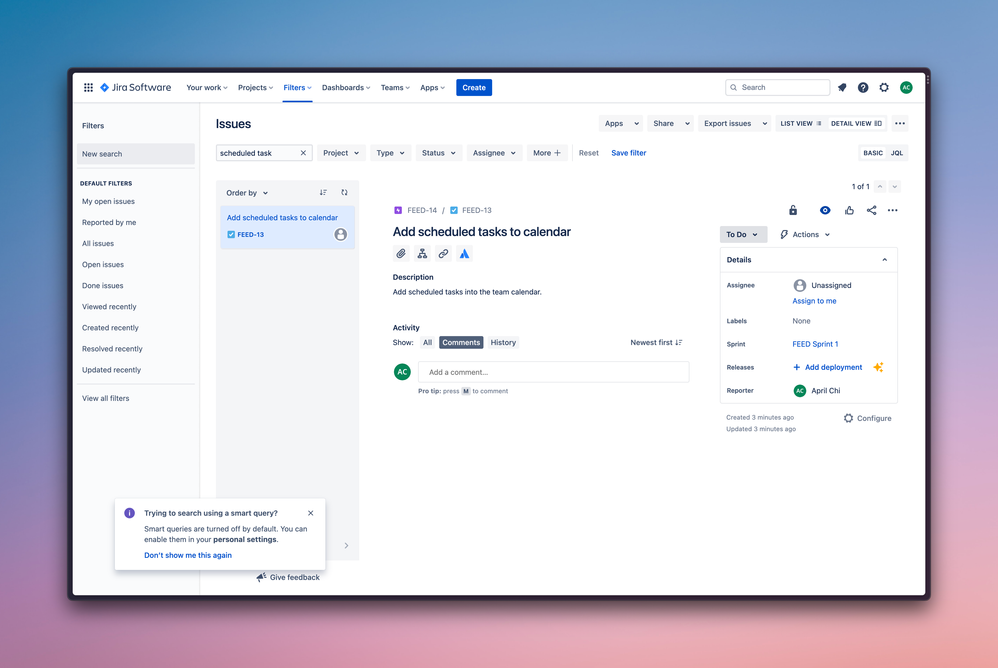Open the notifications bell icon
The width and height of the screenshot is (998, 668).
point(842,88)
